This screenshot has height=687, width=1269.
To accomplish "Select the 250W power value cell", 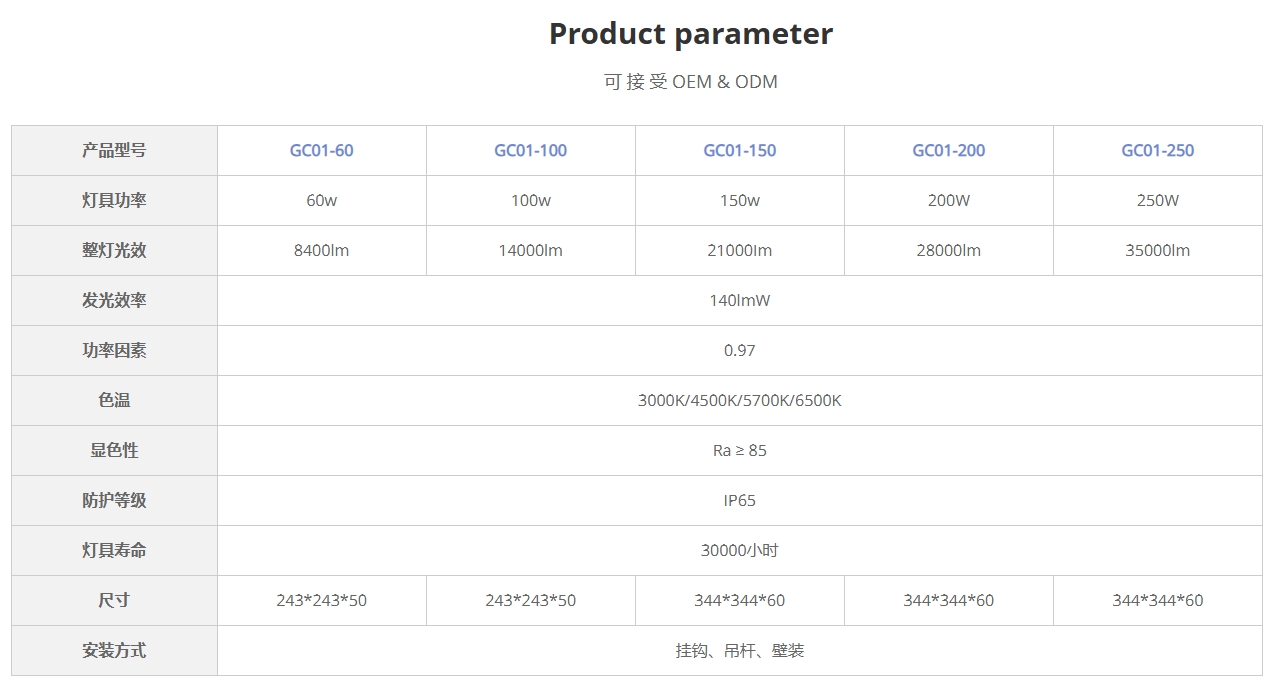I will click(x=1157, y=200).
